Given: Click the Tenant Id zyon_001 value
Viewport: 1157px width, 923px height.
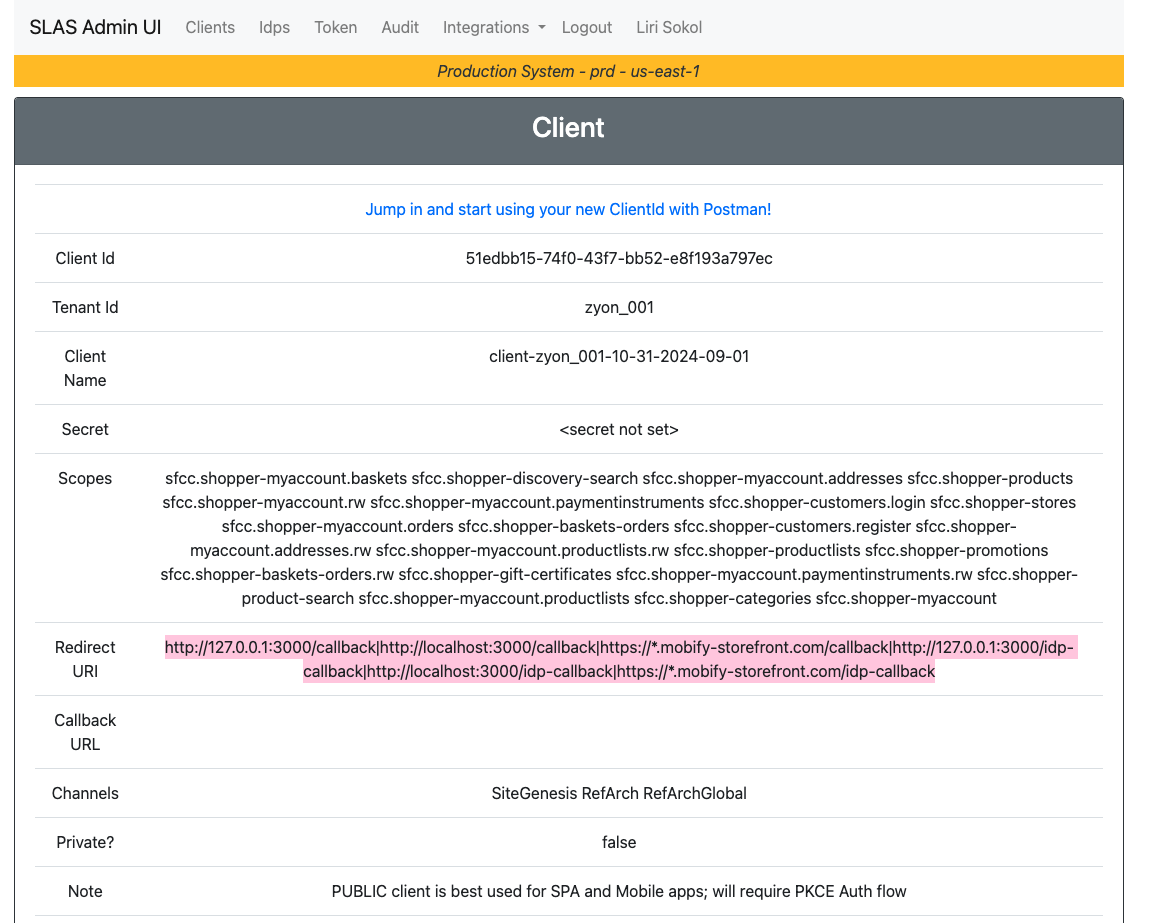Looking at the screenshot, I should (619, 307).
